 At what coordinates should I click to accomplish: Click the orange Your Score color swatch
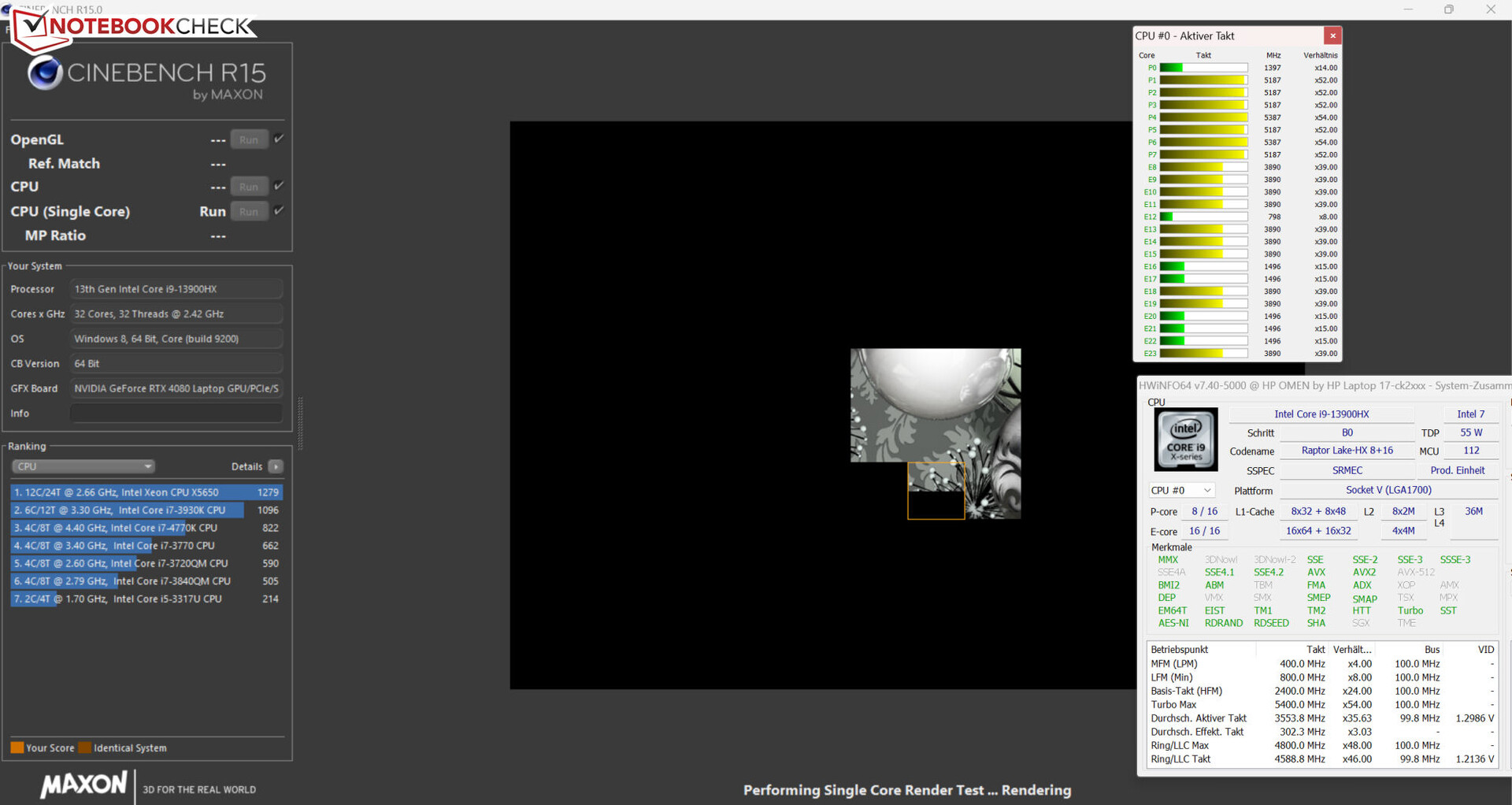[17, 747]
